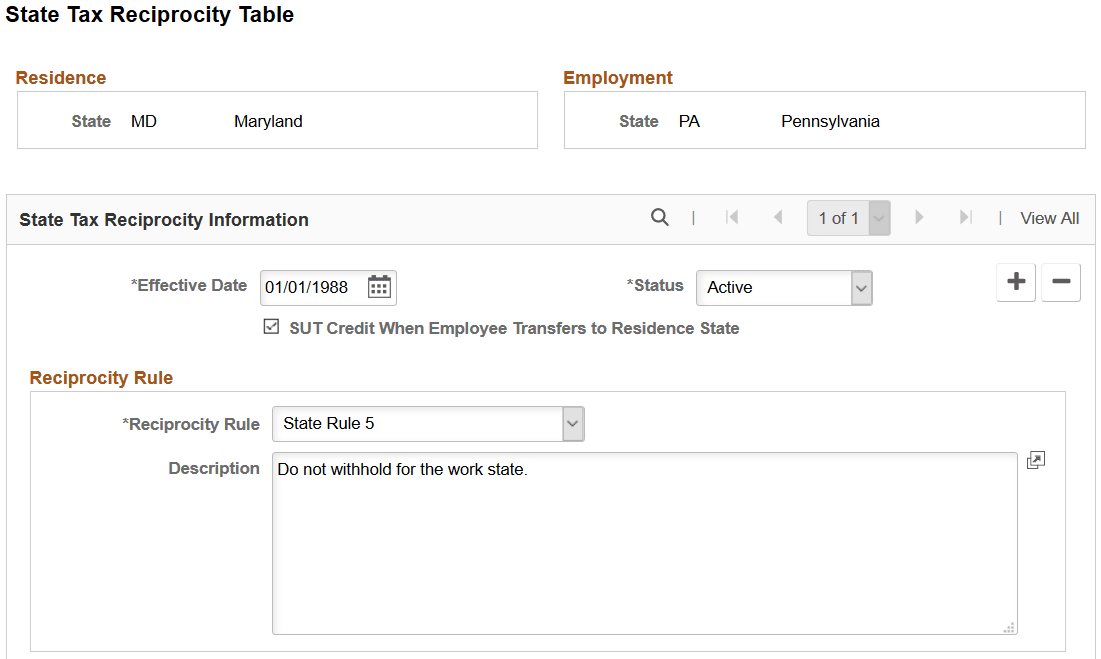The image size is (1101, 659).
Task: Expand the row selector next to 1 of 1
Action: [x=878, y=217]
